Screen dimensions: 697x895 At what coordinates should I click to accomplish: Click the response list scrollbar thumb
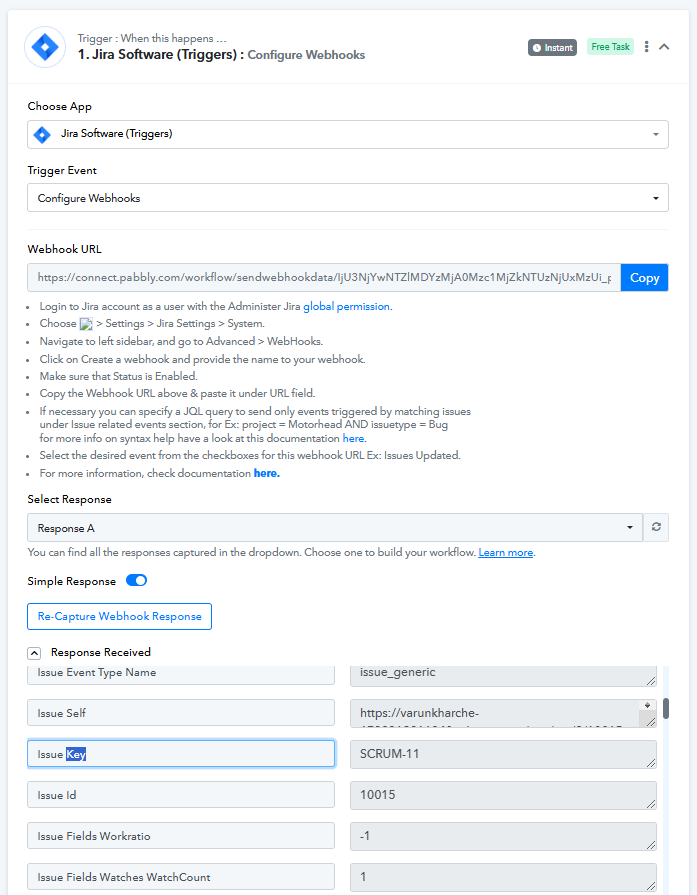666,708
